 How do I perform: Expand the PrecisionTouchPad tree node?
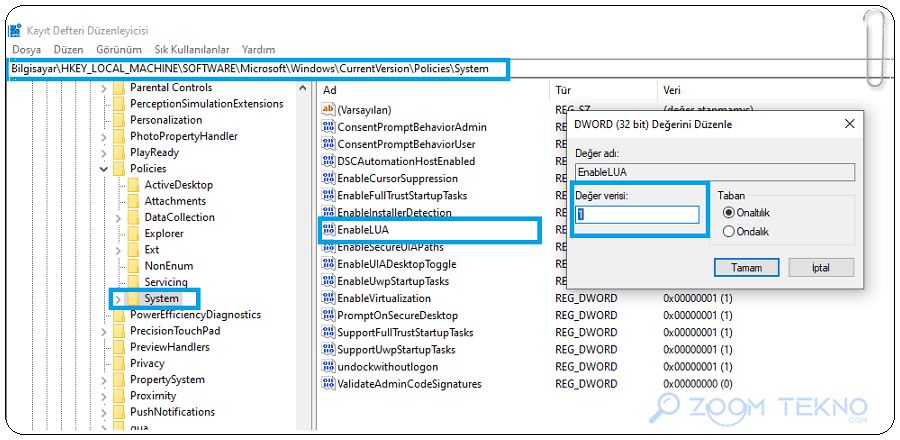(x=103, y=332)
